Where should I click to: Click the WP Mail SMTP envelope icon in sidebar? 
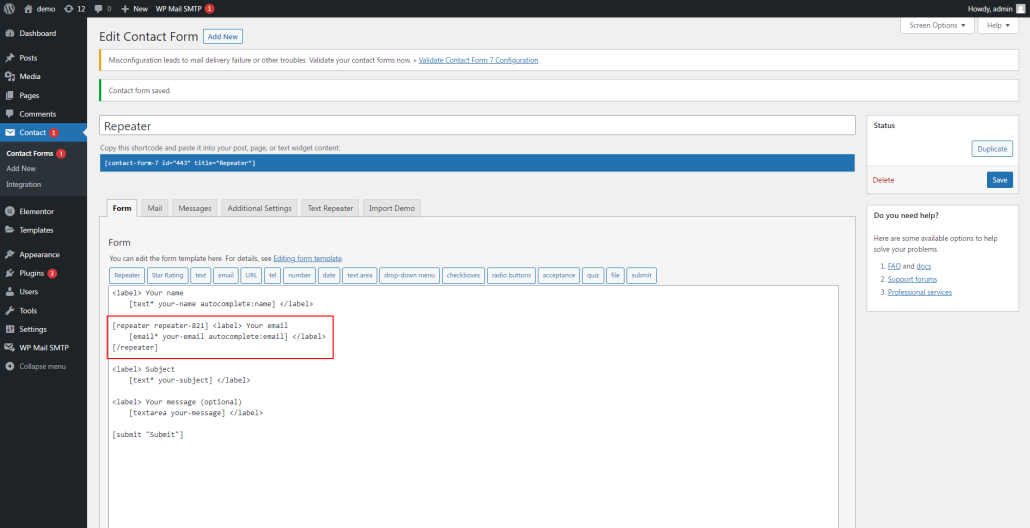[9, 347]
